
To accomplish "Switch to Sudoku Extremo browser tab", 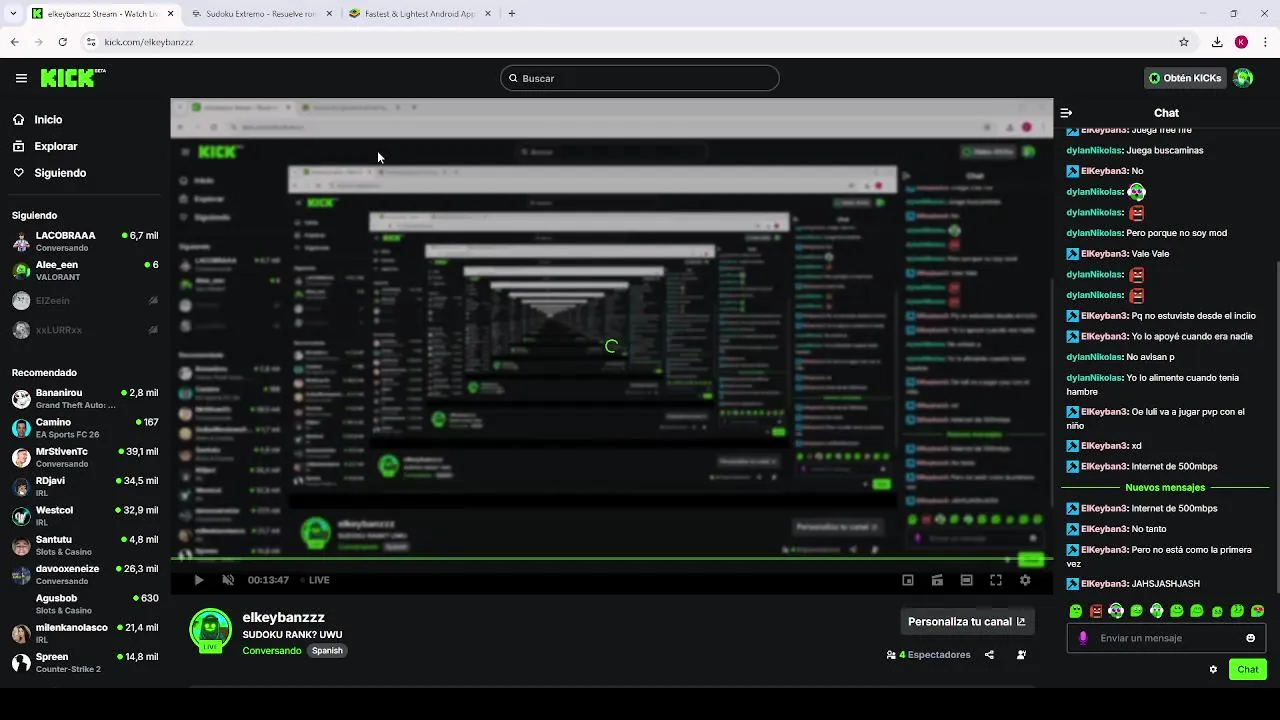I will pos(262,14).
